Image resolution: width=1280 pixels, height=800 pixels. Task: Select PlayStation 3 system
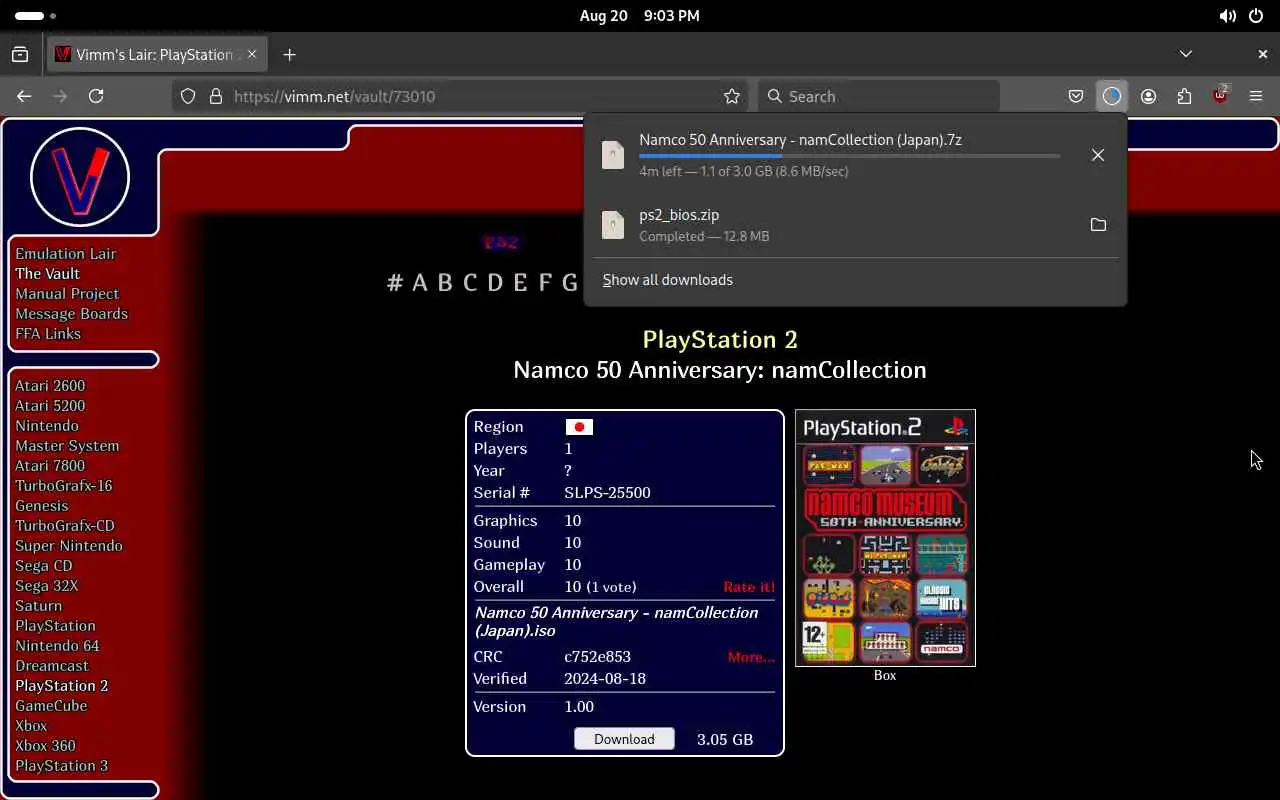[x=61, y=766]
